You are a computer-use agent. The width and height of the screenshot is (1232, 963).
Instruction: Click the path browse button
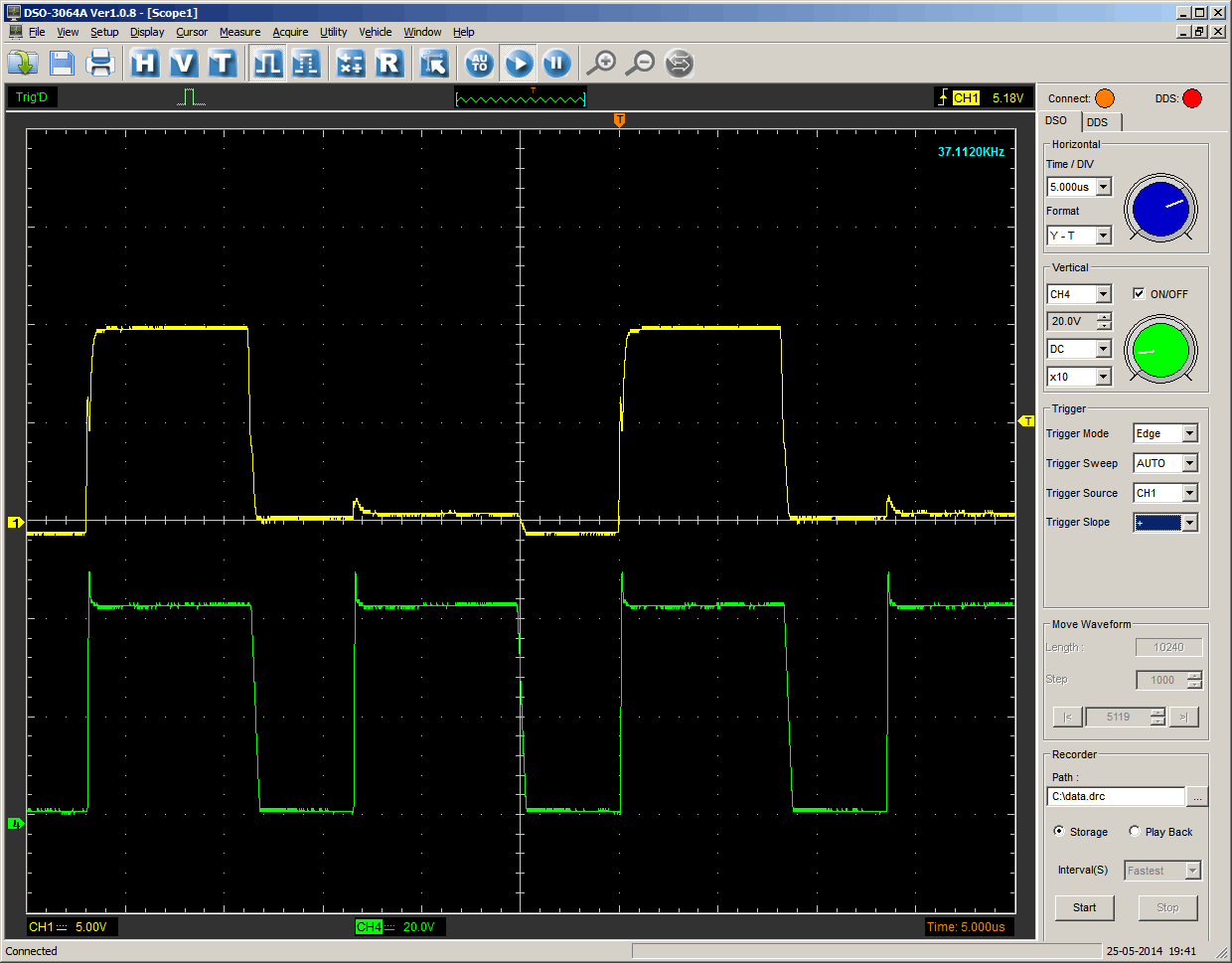click(x=1197, y=797)
